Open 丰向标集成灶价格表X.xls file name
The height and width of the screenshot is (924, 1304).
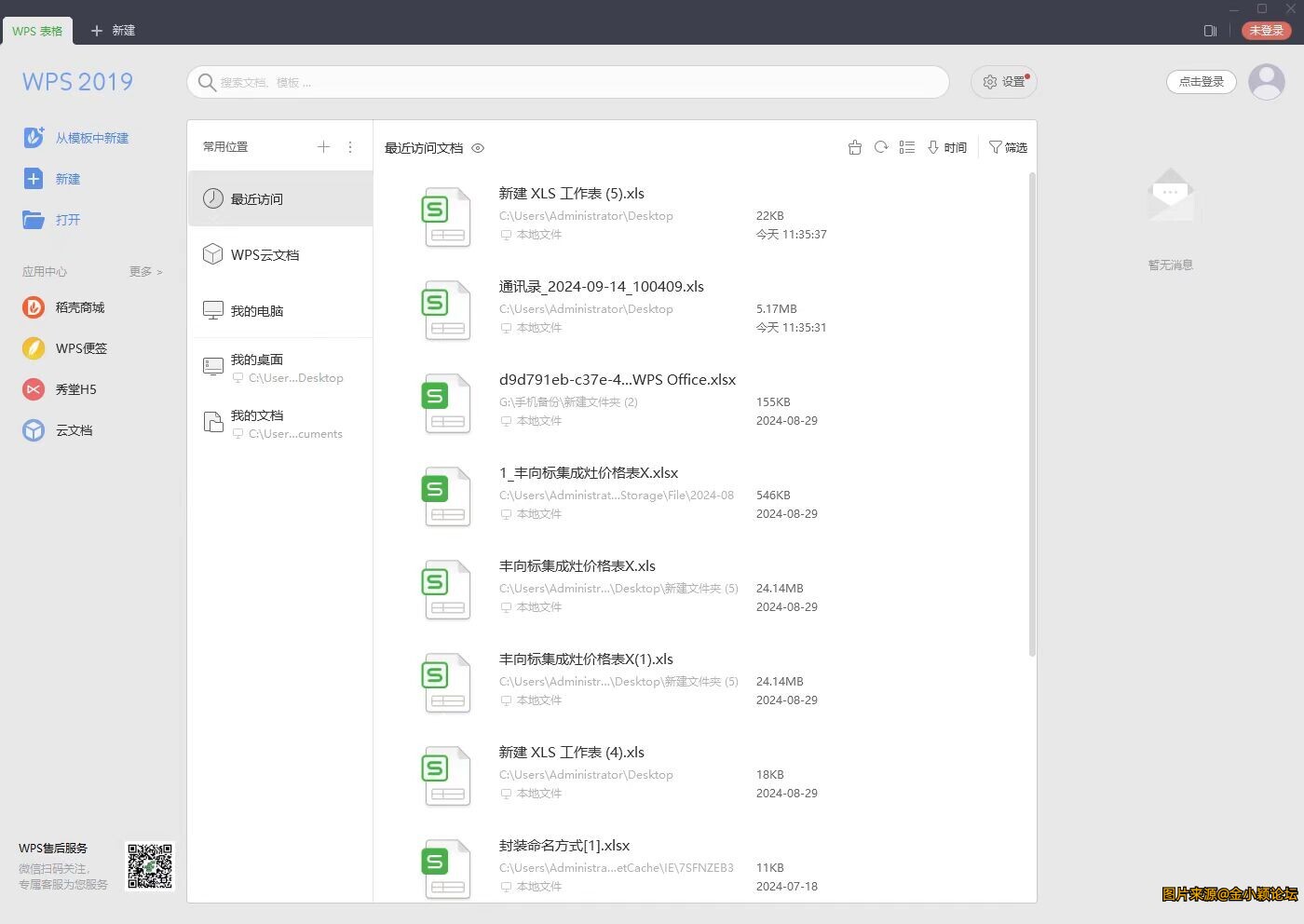click(577, 566)
